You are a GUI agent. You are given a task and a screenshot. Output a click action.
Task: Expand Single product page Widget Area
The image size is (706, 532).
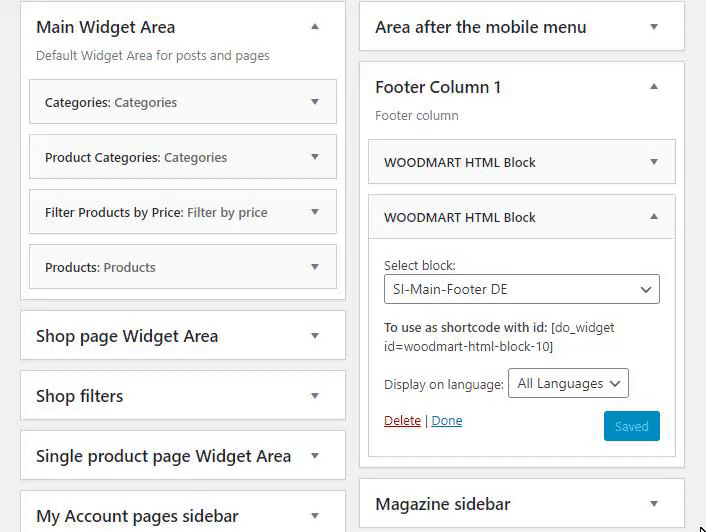pyautogui.click(x=315, y=456)
